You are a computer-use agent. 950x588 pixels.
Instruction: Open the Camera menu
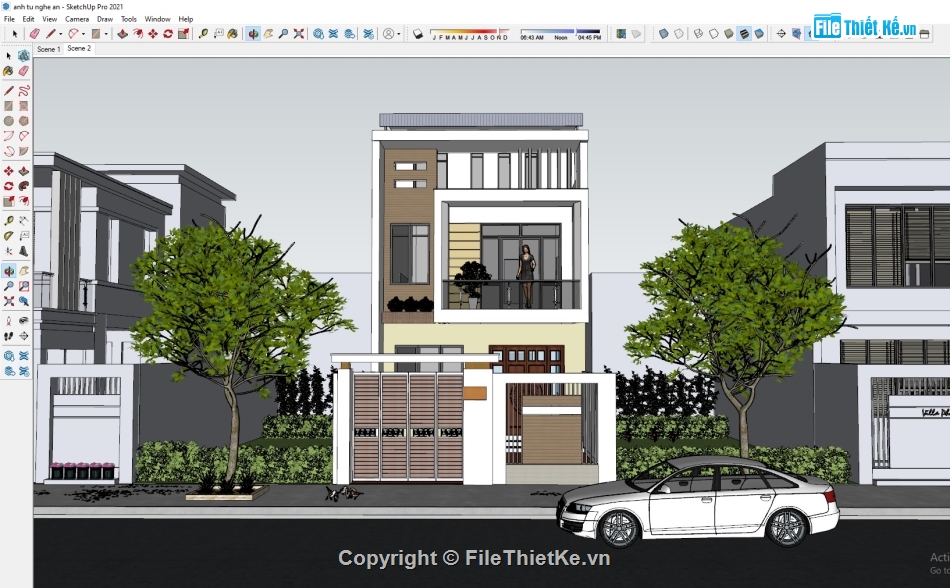pos(77,19)
